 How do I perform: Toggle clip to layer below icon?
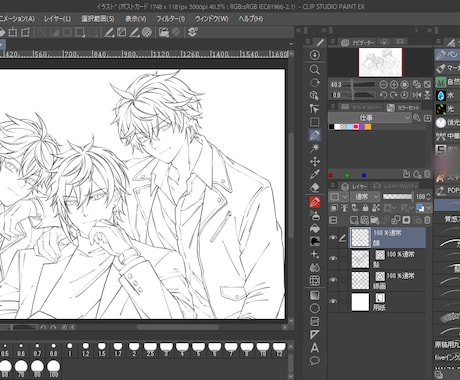pos(333,208)
